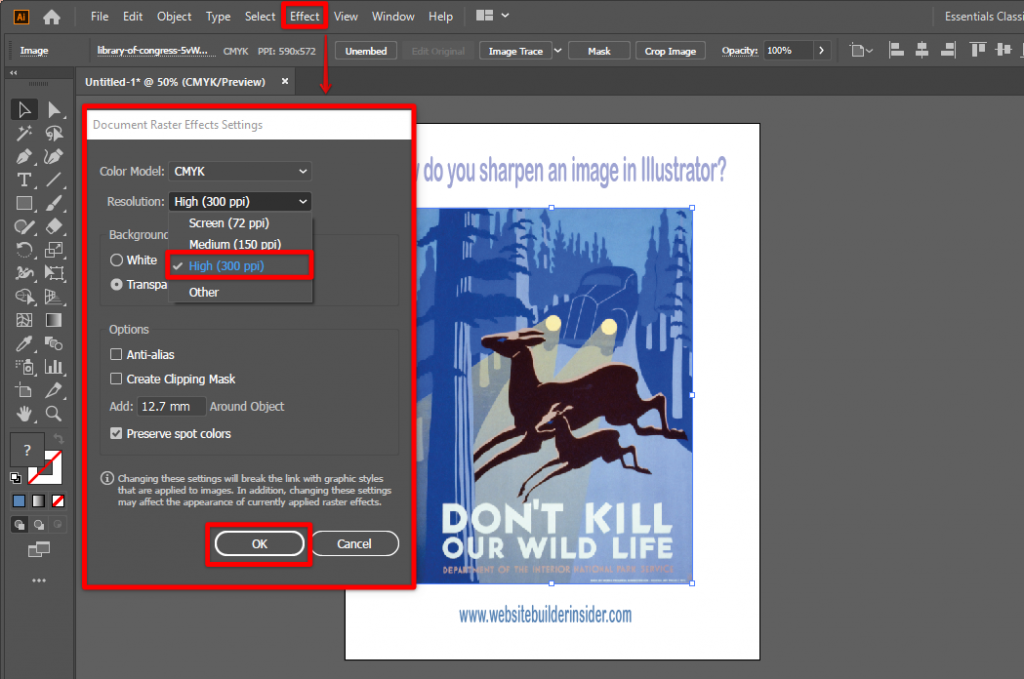
Task: Confirm settings with the OK button
Action: [259, 544]
